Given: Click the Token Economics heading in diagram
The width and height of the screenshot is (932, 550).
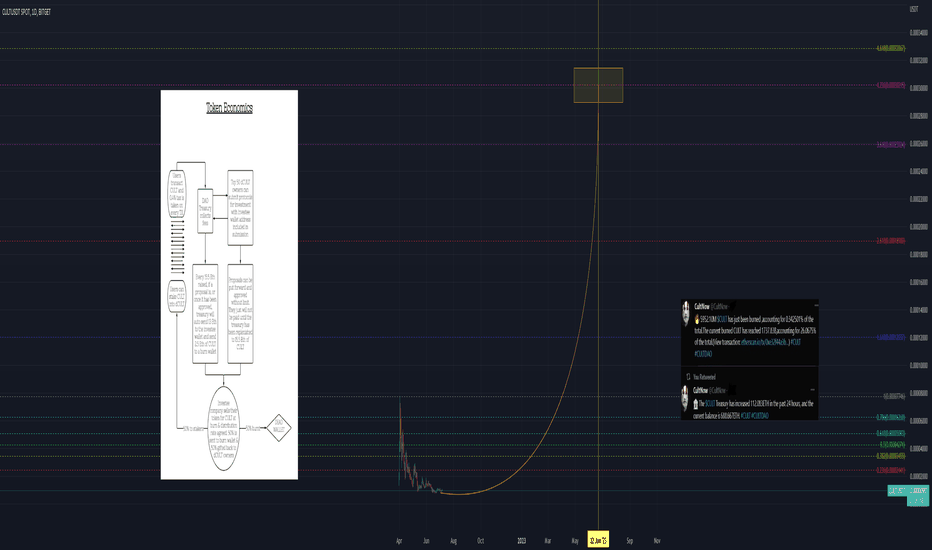Looking at the screenshot, I should click(229, 108).
